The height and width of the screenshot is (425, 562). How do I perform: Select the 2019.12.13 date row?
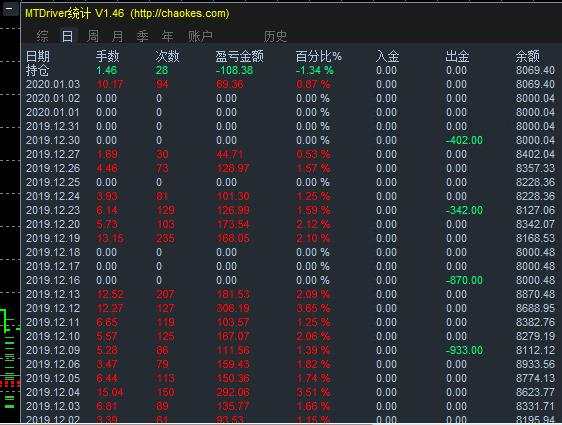tap(53, 294)
